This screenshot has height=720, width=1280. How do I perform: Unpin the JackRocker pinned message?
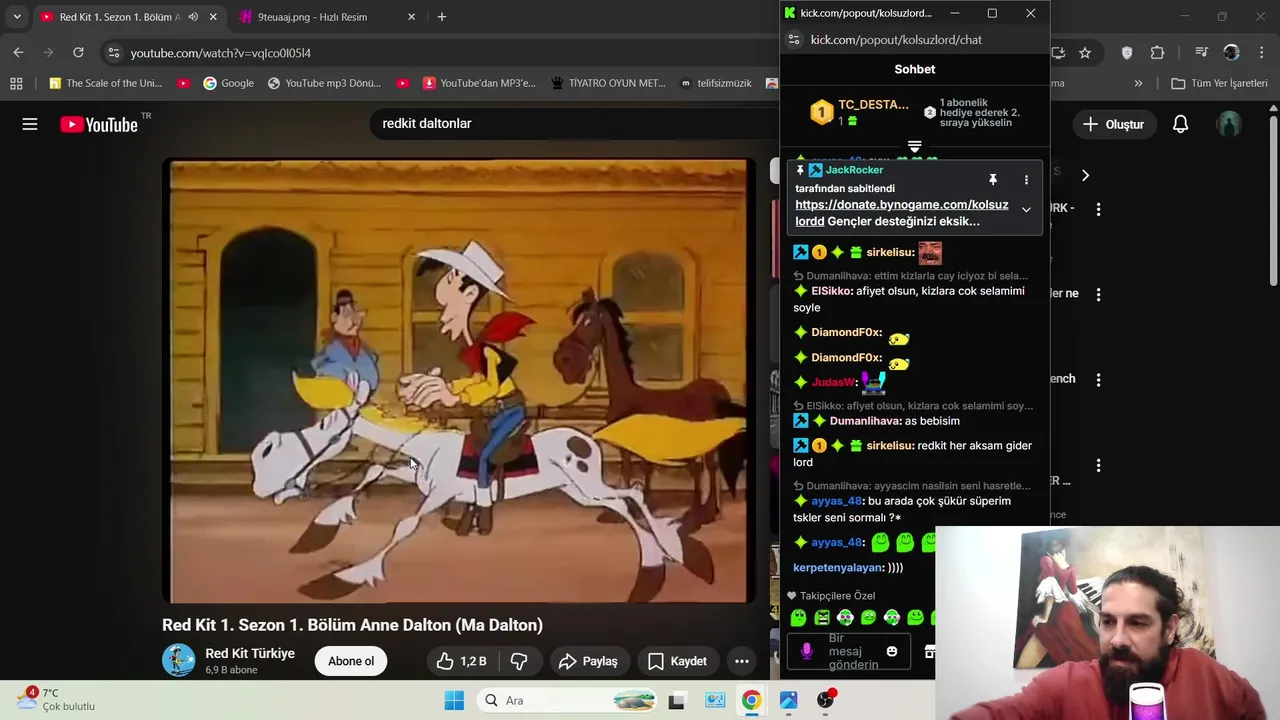[x=993, y=180]
